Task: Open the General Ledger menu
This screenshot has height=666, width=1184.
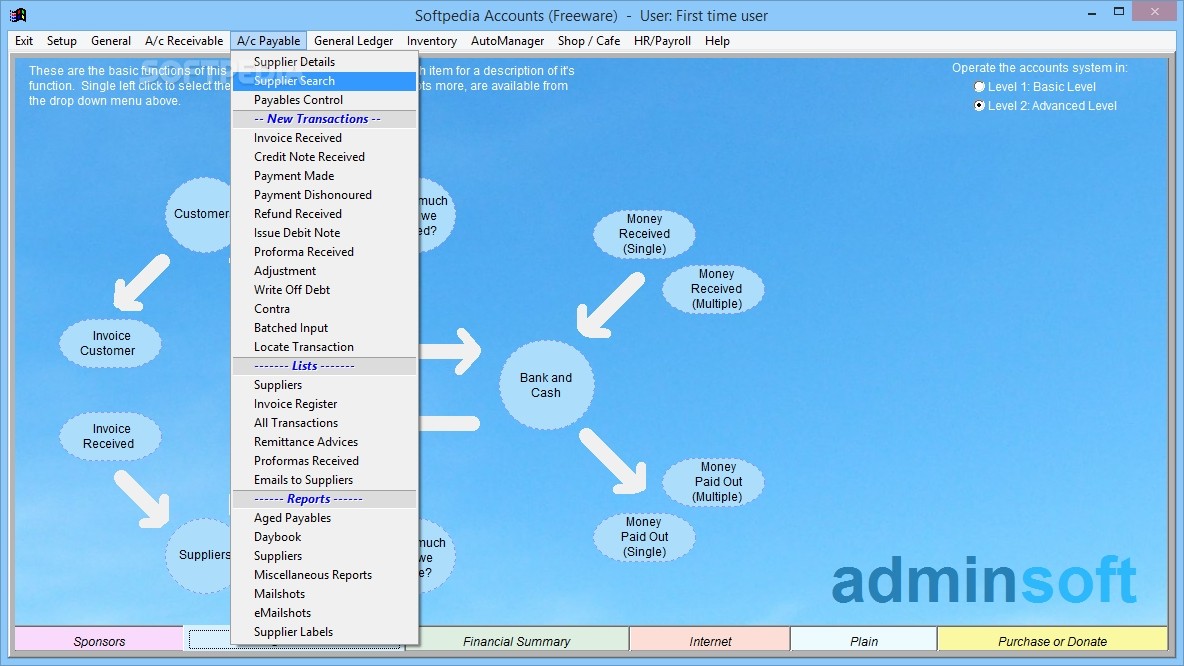Action: pyautogui.click(x=353, y=41)
